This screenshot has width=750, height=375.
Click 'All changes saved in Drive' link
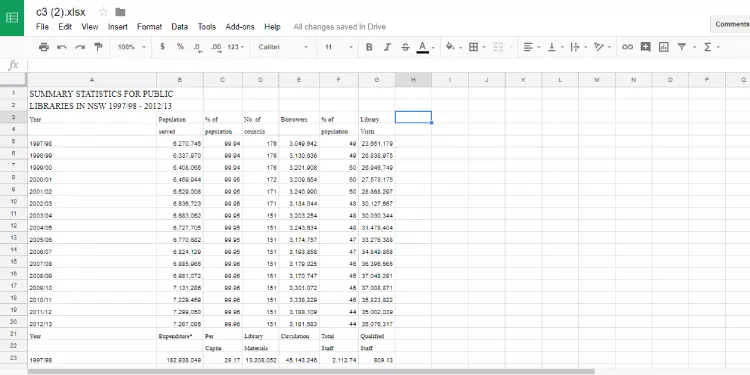click(x=340, y=27)
